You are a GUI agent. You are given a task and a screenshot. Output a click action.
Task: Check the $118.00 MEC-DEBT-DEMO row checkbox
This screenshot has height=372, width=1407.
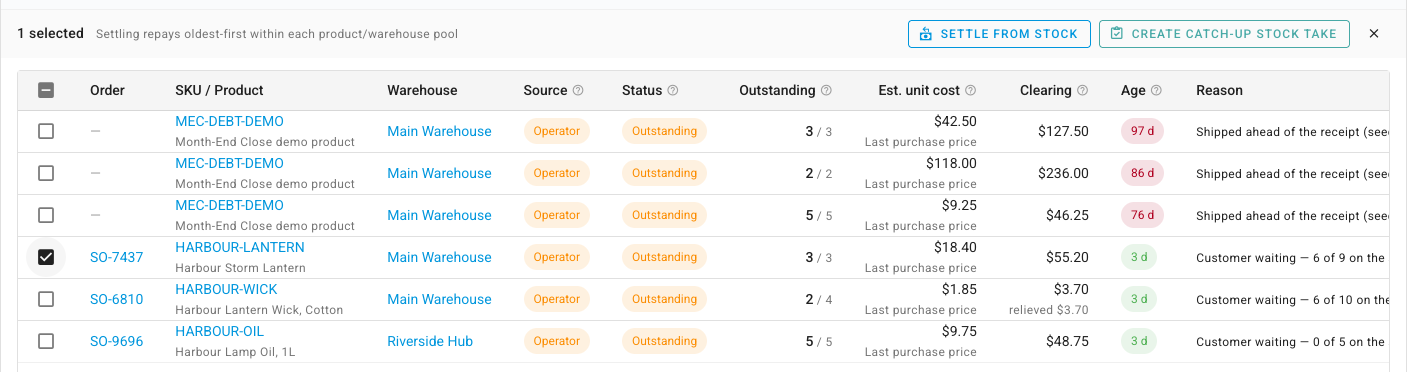[46, 173]
